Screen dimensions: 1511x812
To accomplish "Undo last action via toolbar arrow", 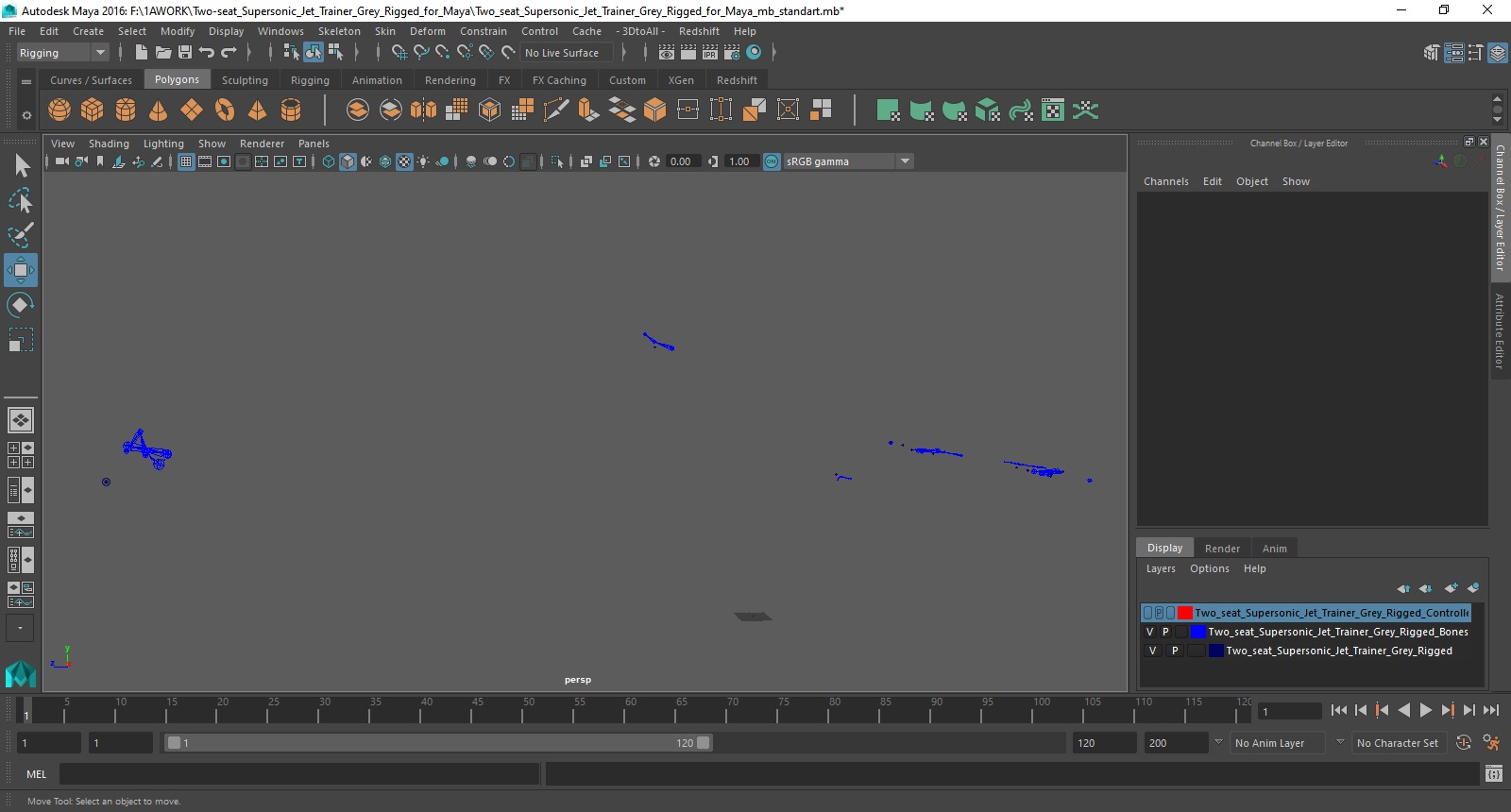I will pos(206,53).
